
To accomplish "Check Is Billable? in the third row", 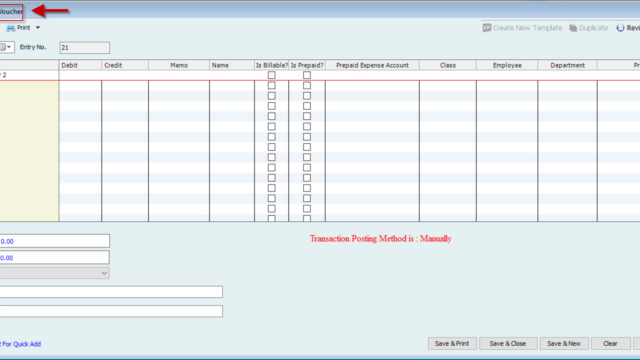I will (x=271, y=96).
